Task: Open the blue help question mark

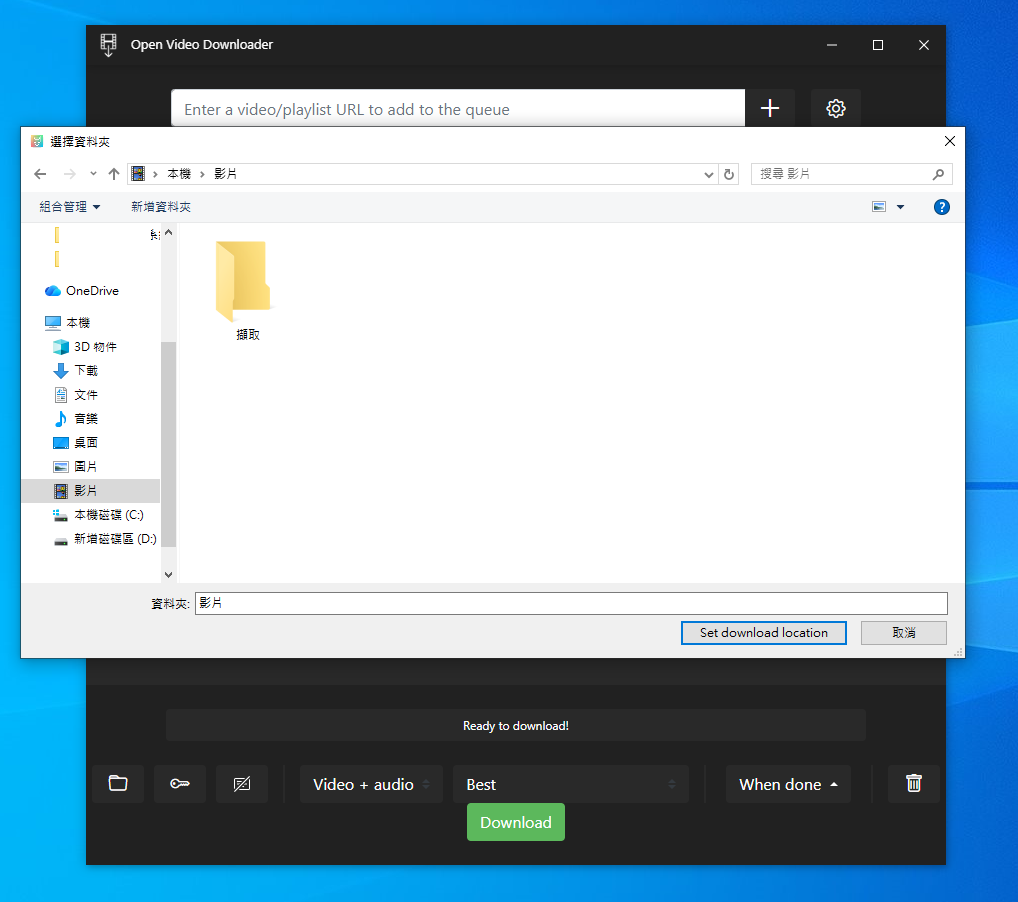Action: (x=941, y=207)
